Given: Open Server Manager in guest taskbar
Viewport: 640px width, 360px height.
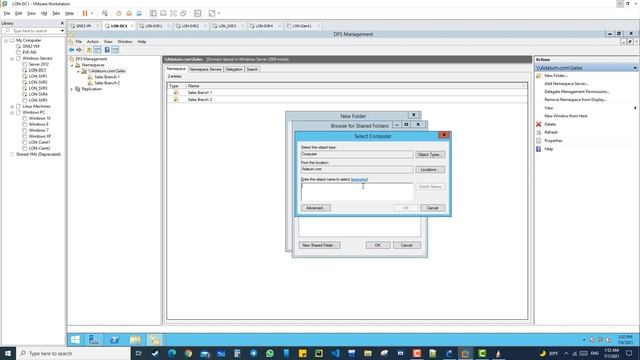Looking at the screenshot, I should point(94,340).
